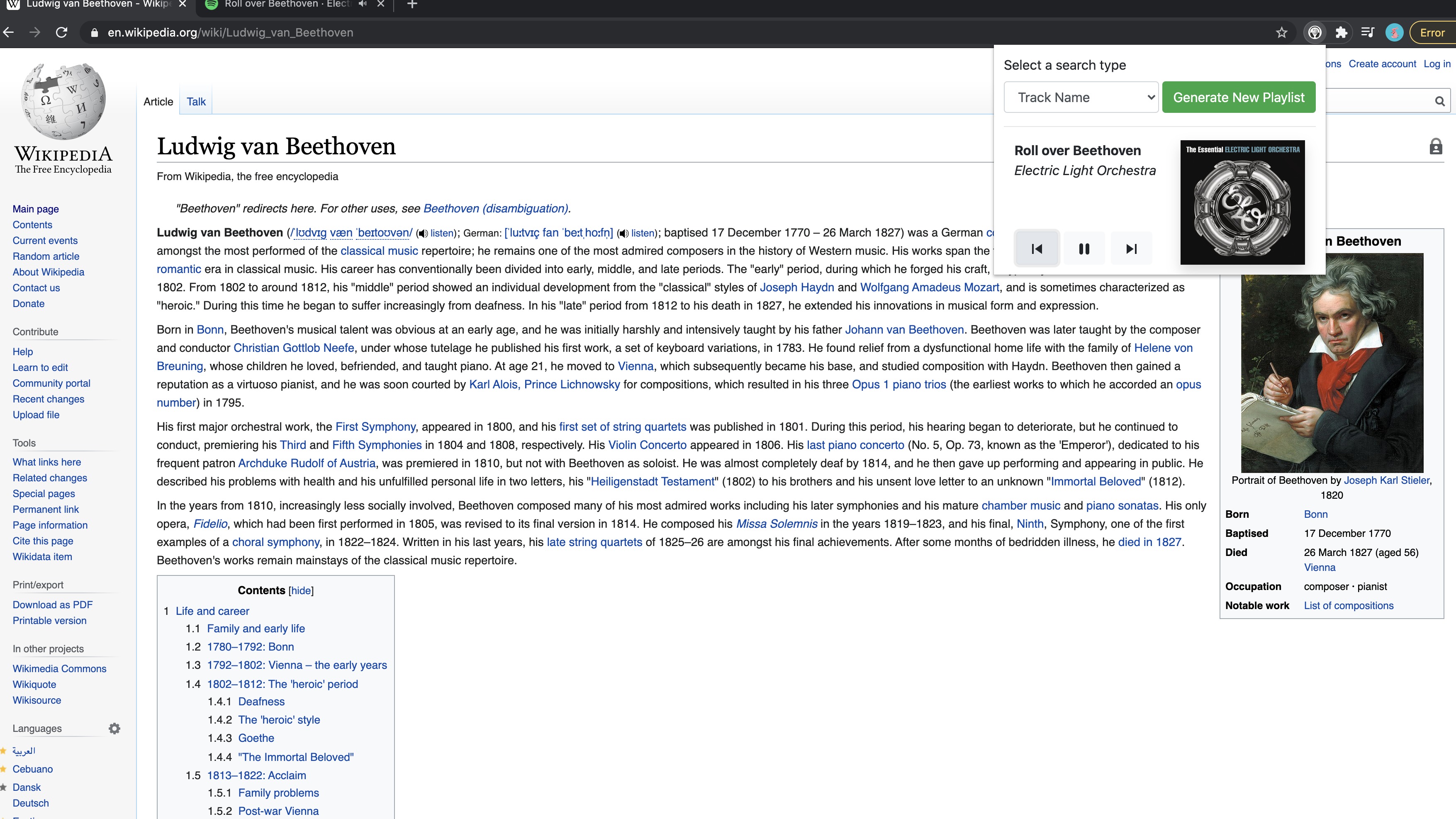Open the Beethoven (disambiguation) link
The image size is (1456, 819).
(x=495, y=209)
